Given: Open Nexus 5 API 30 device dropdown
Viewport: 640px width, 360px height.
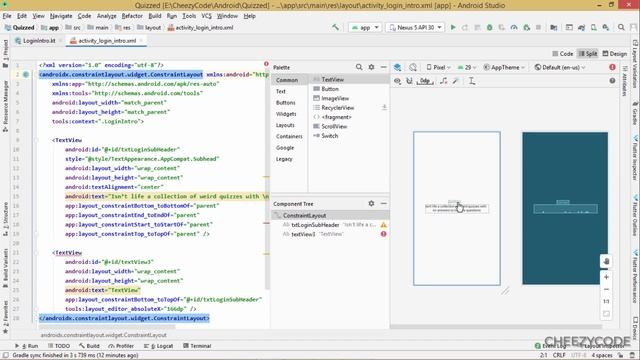Looking at the screenshot, I should point(416,27).
